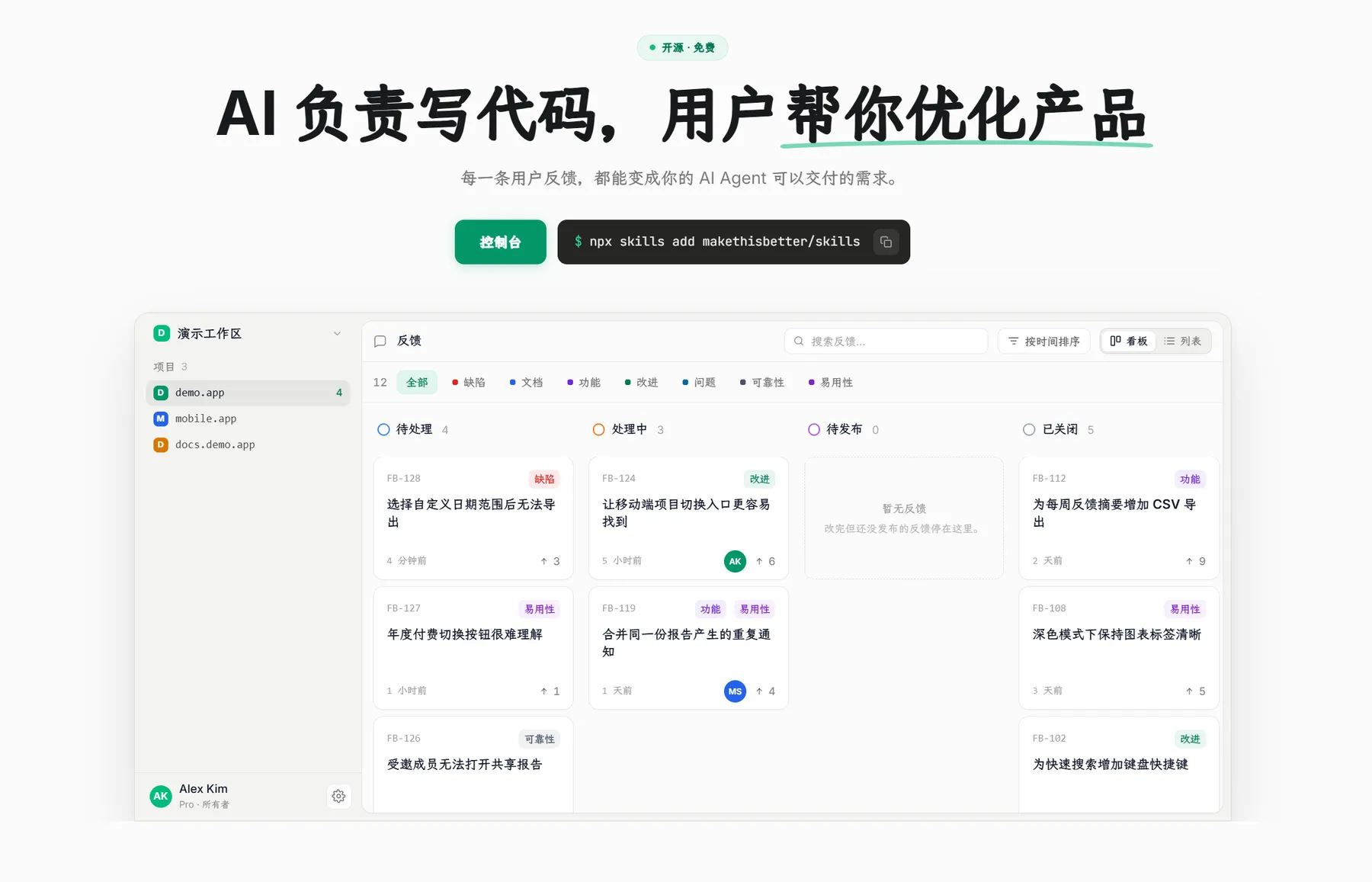The image size is (1372, 882).
Task: Click the 待发布 purple status circle
Action: tap(814, 429)
